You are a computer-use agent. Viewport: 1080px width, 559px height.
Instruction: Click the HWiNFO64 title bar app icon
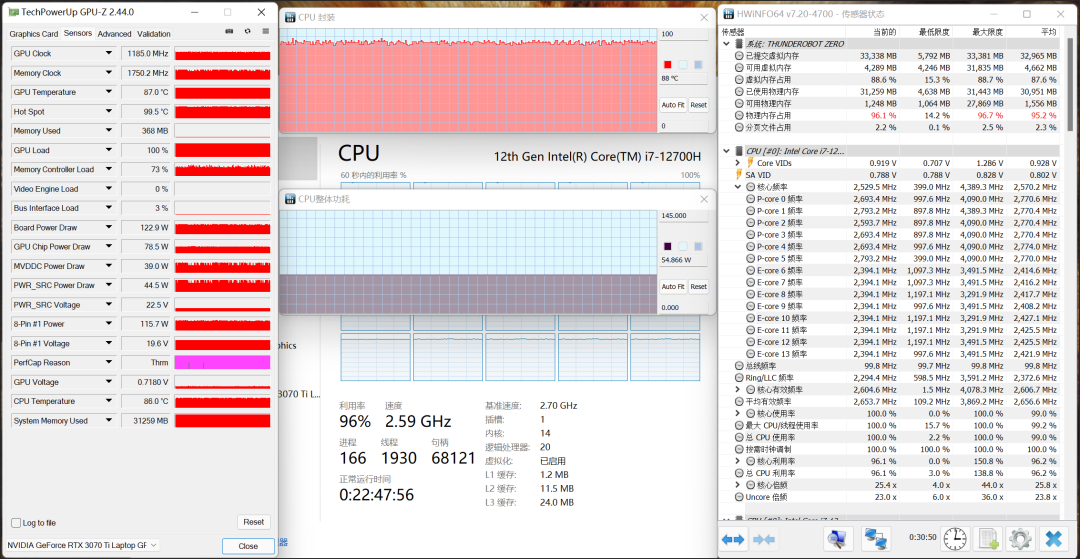point(729,14)
